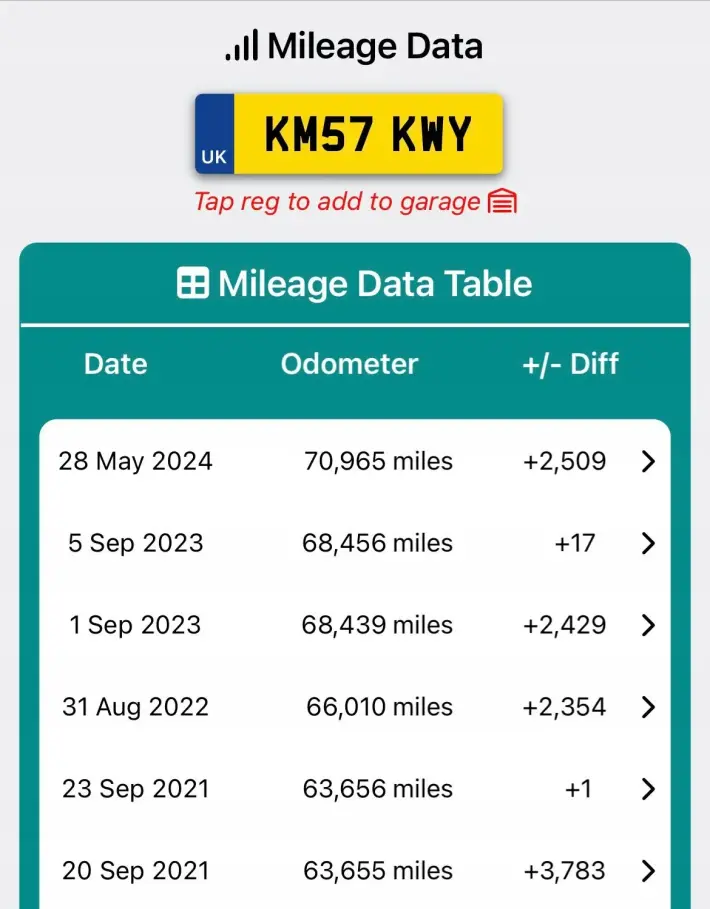Expand the 1 Sep 2023 row chevron
Screen dimensions: 710x909
point(649,625)
